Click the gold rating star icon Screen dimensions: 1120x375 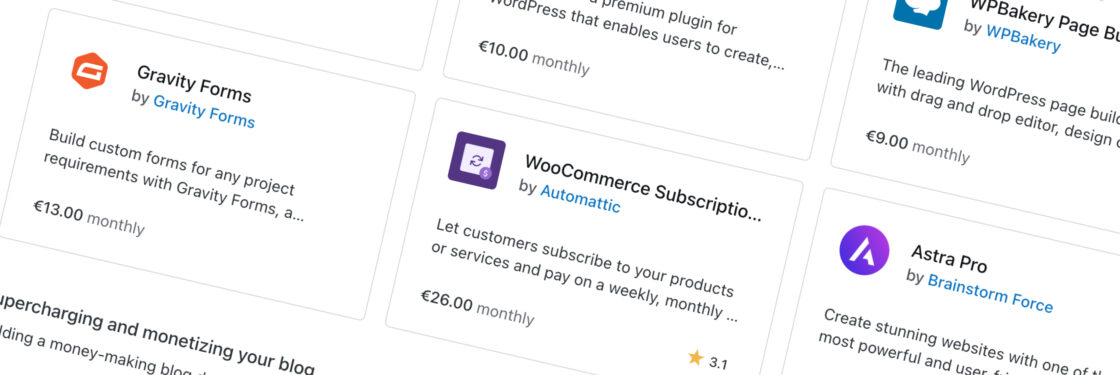pos(696,357)
